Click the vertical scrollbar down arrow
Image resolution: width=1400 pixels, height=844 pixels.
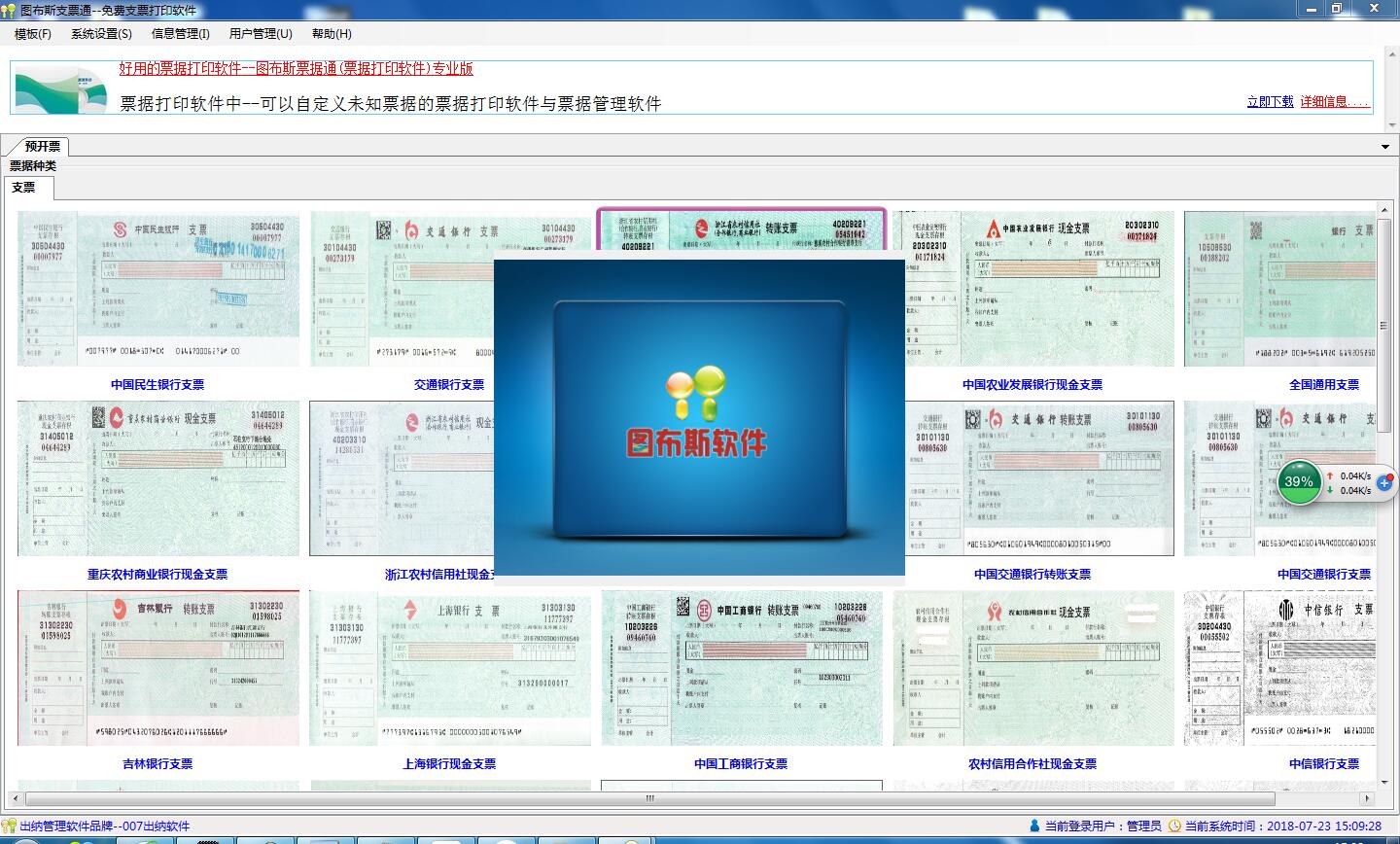(x=1384, y=782)
